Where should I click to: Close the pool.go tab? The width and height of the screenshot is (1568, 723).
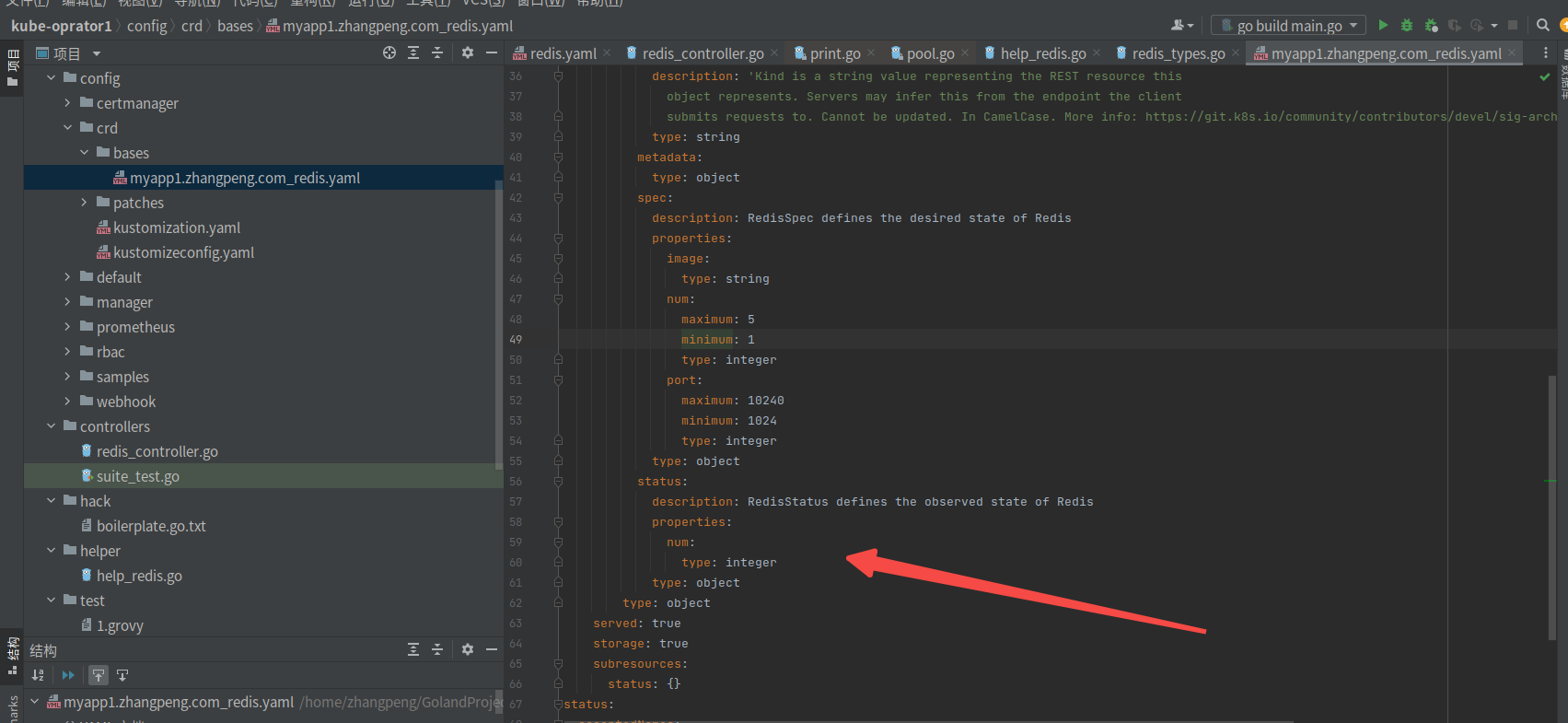[x=965, y=53]
